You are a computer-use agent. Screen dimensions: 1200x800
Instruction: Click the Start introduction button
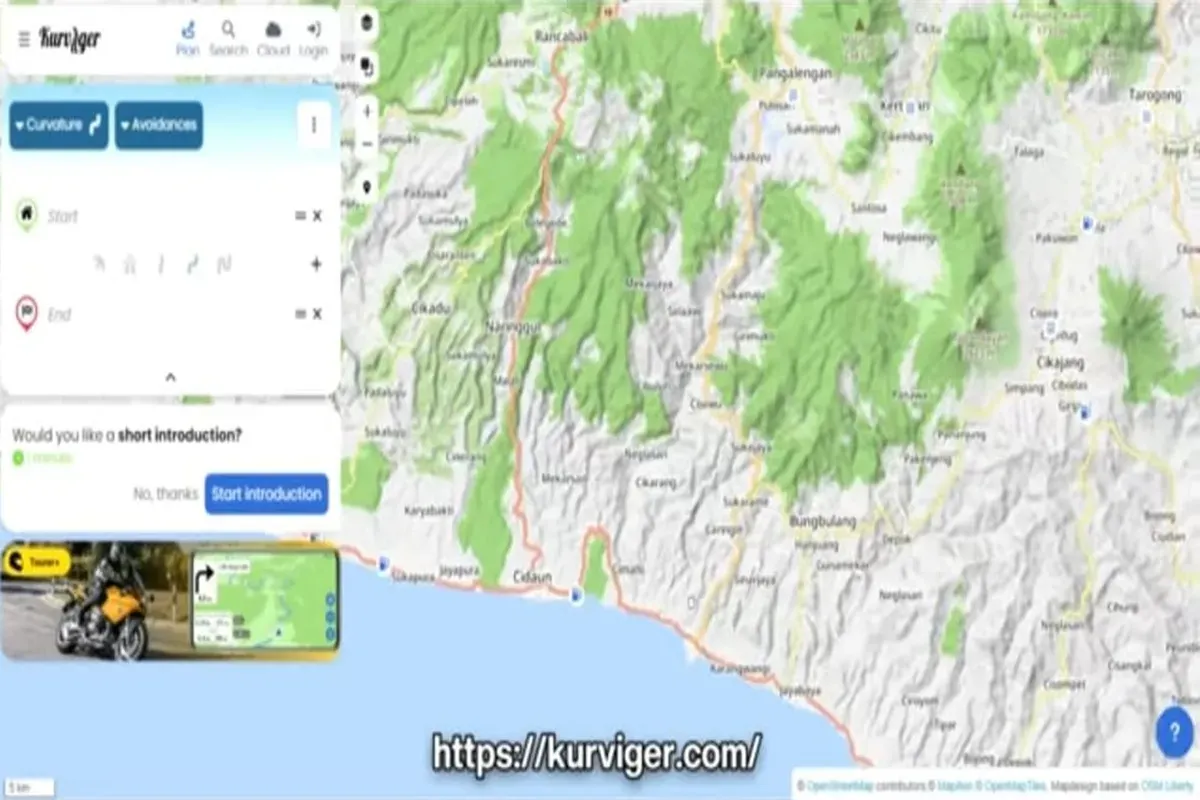pyautogui.click(x=267, y=494)
